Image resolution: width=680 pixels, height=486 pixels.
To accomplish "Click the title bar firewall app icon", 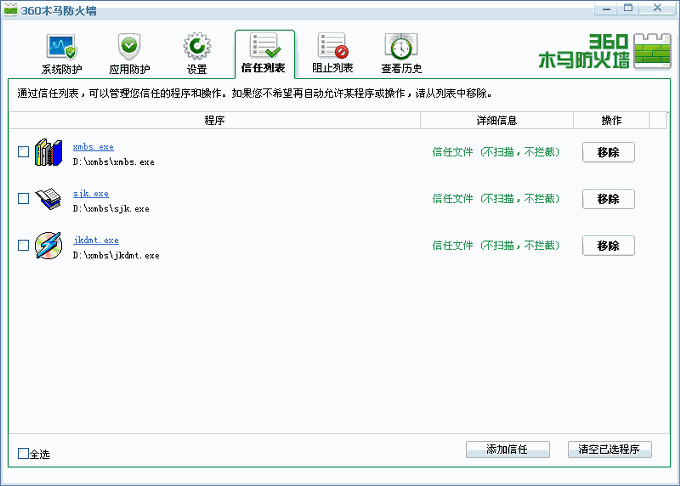I will (10, 9).
